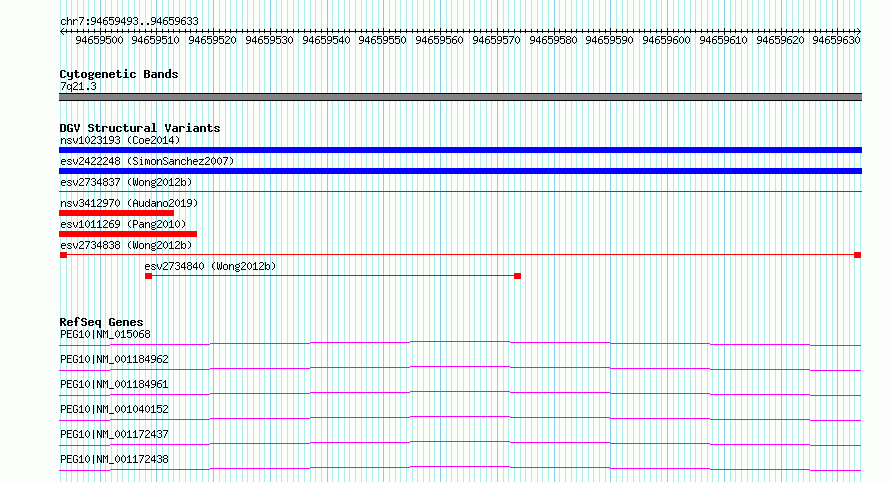Click the PEG10|NM_001040152 gene label
Image resolution: width=890 pixels, height=482 pixels.
point(114,409)
